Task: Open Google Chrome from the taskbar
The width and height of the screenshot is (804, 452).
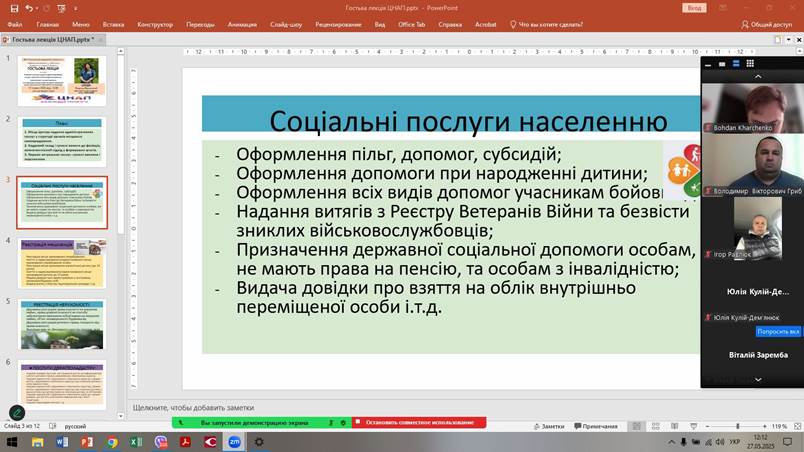Action: point(112,441)
